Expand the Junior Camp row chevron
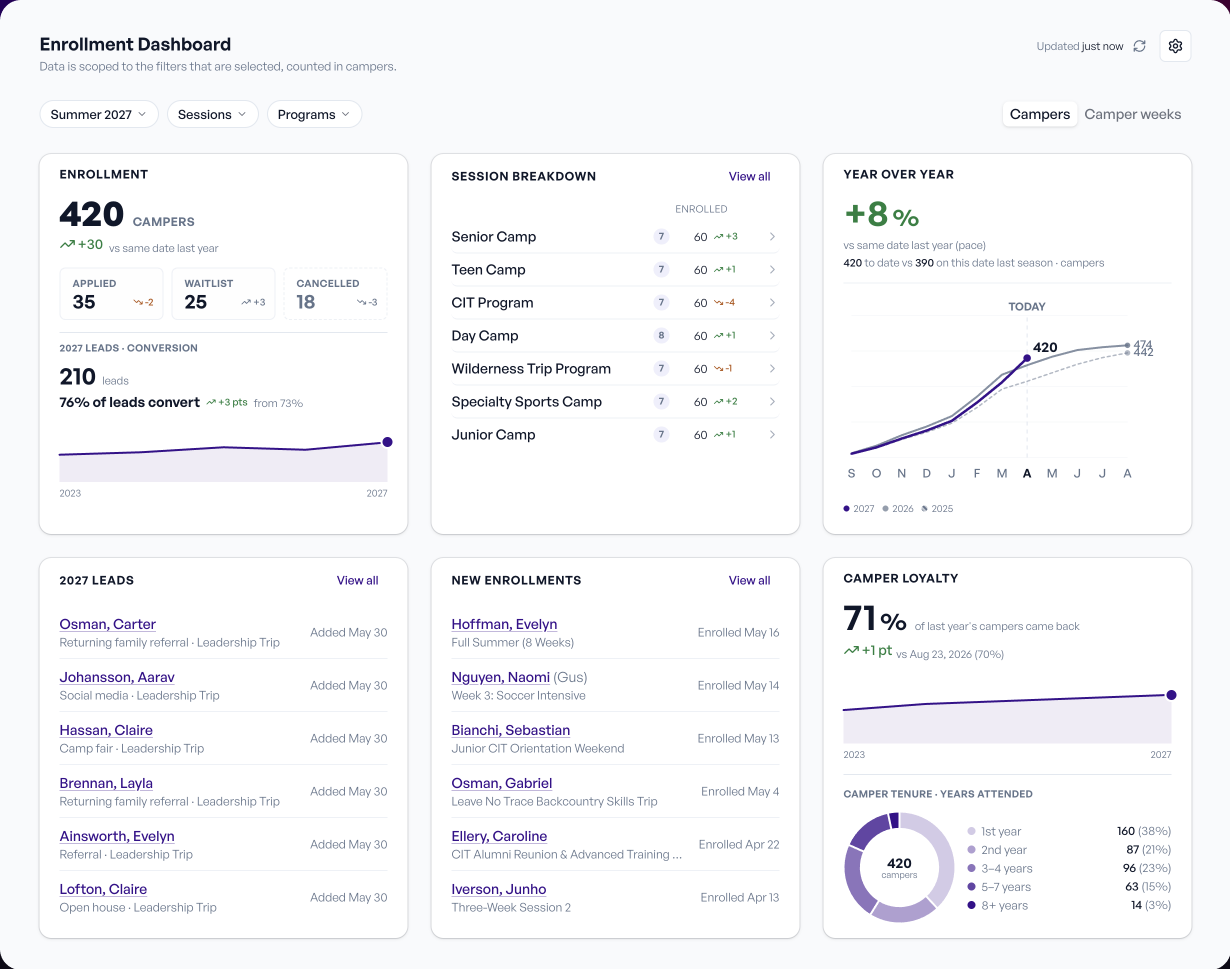Screen dimensions: 1230x969 (x=772, y=435)
